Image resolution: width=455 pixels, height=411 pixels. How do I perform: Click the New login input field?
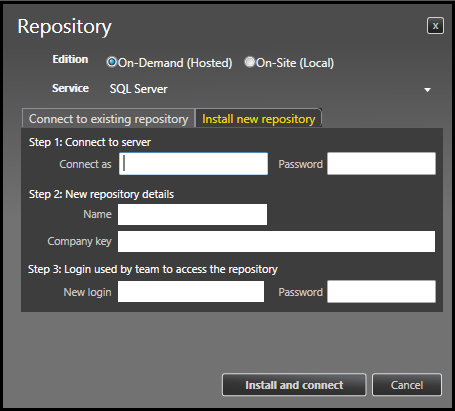tap(191, 292)
